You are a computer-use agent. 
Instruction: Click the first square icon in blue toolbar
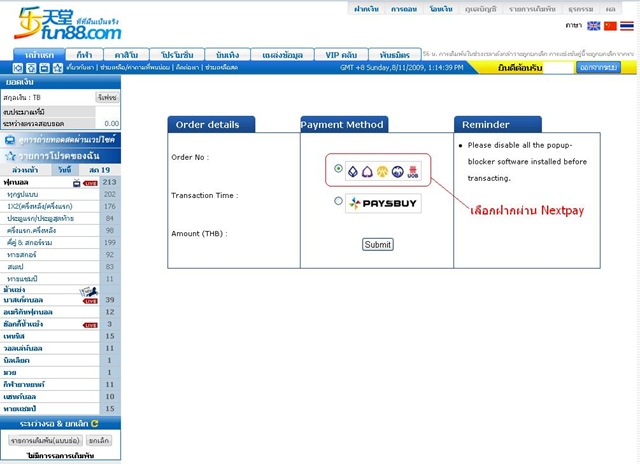pos(18,68)
